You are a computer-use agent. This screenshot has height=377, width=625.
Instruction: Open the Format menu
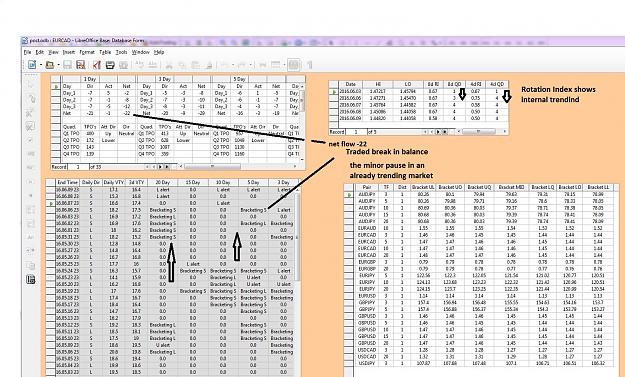[87, 52]
